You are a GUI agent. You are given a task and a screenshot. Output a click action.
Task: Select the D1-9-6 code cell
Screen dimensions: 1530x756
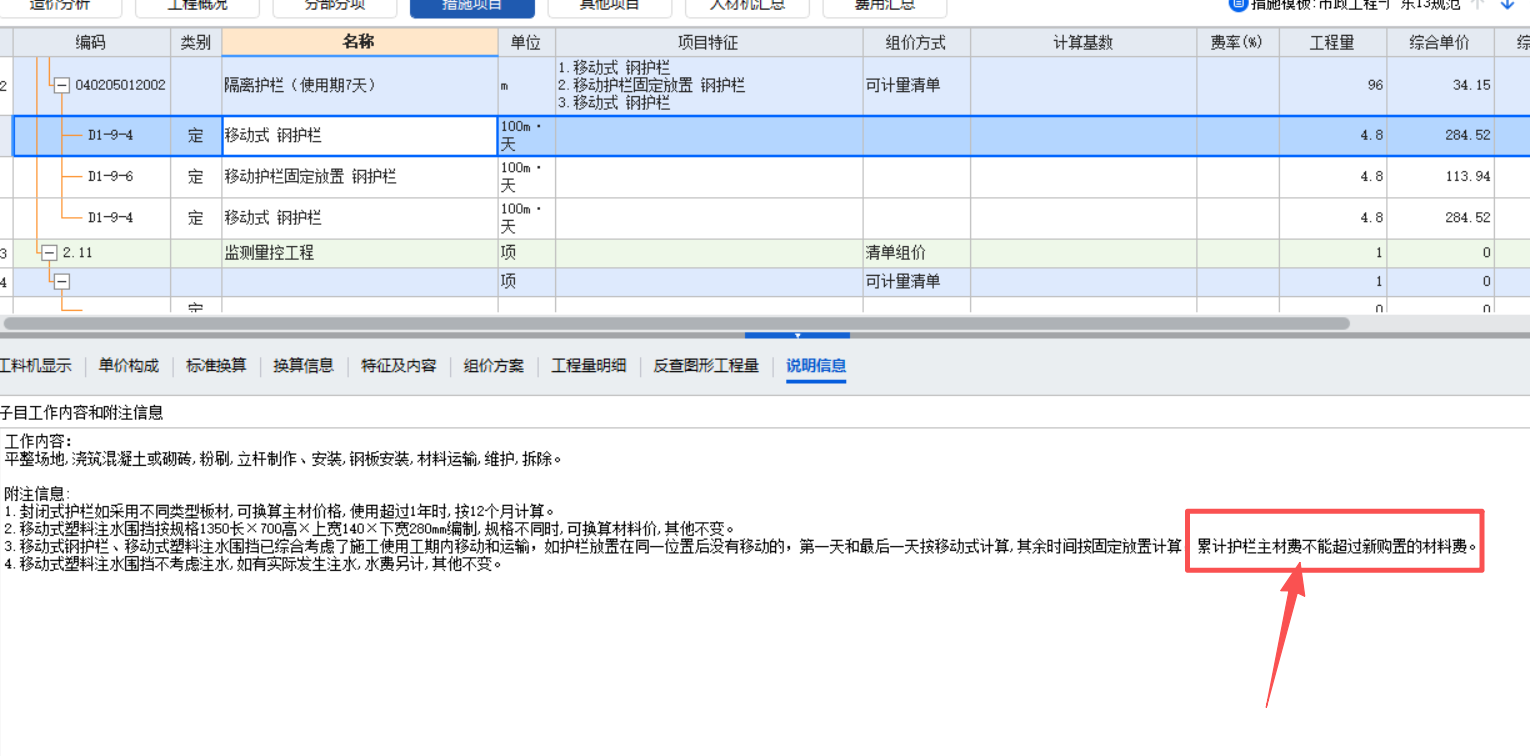pos(110,177)
